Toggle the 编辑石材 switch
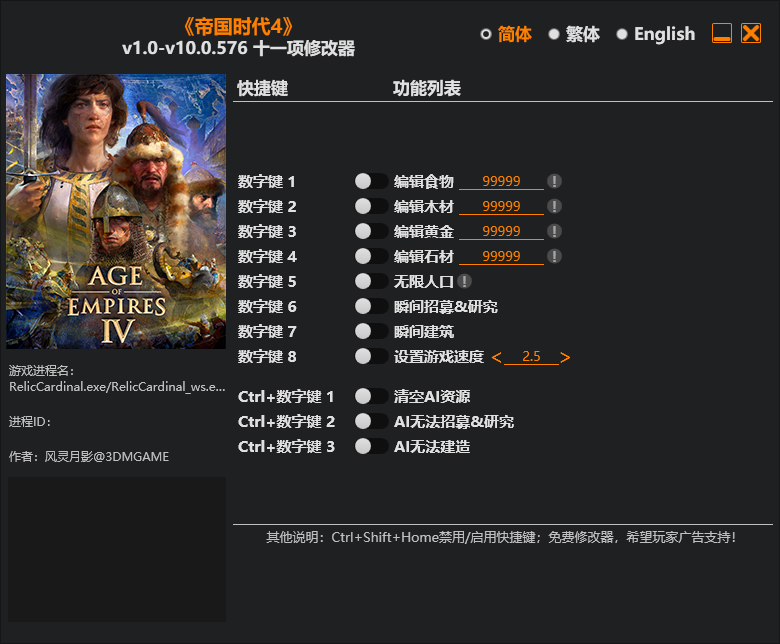Image resolution: width=780 pixels, height=644 pixels. tap(371, 257)
